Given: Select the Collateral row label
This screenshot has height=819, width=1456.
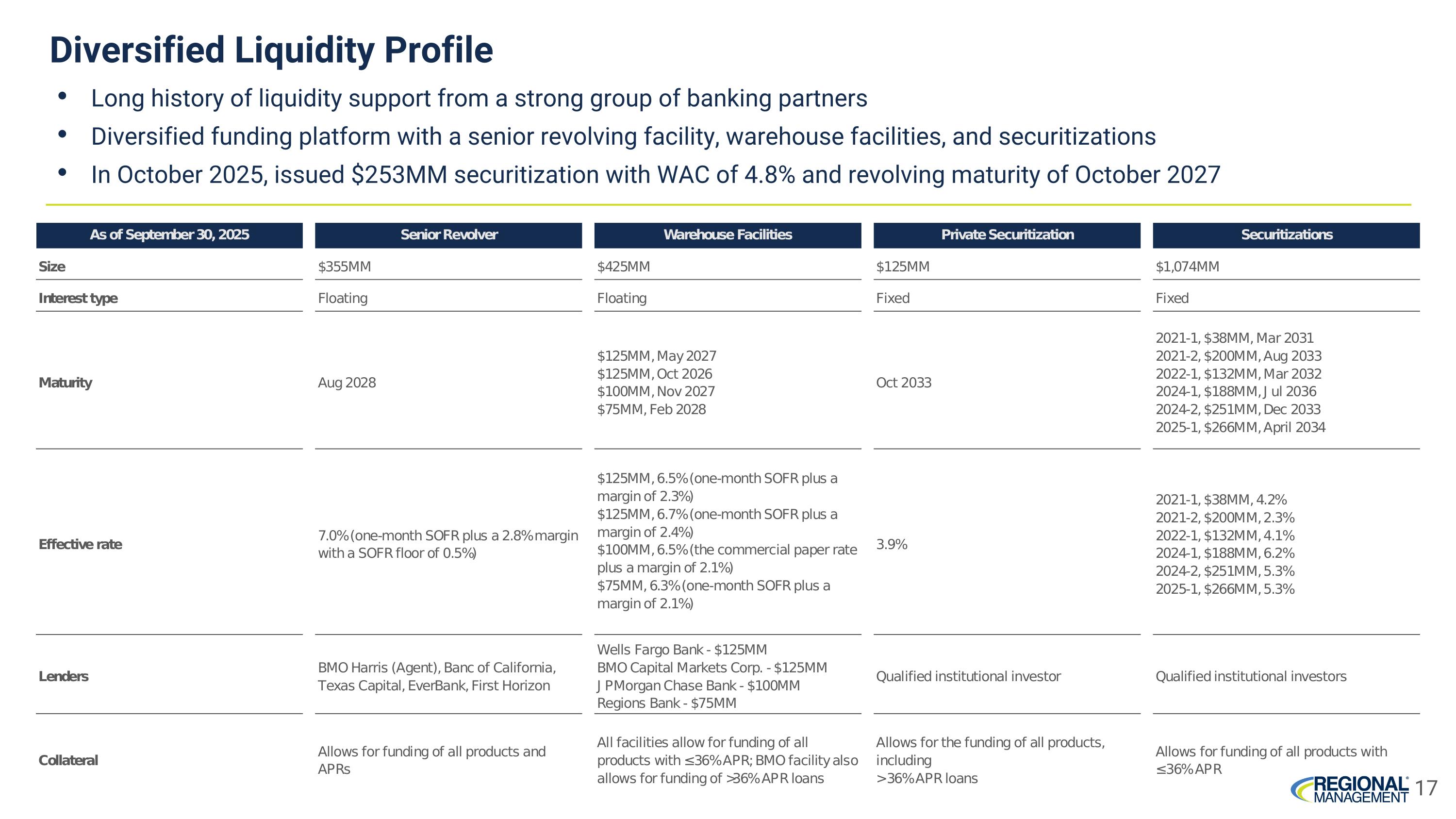Looking at the screenshot, I should (x=68, y=760).
